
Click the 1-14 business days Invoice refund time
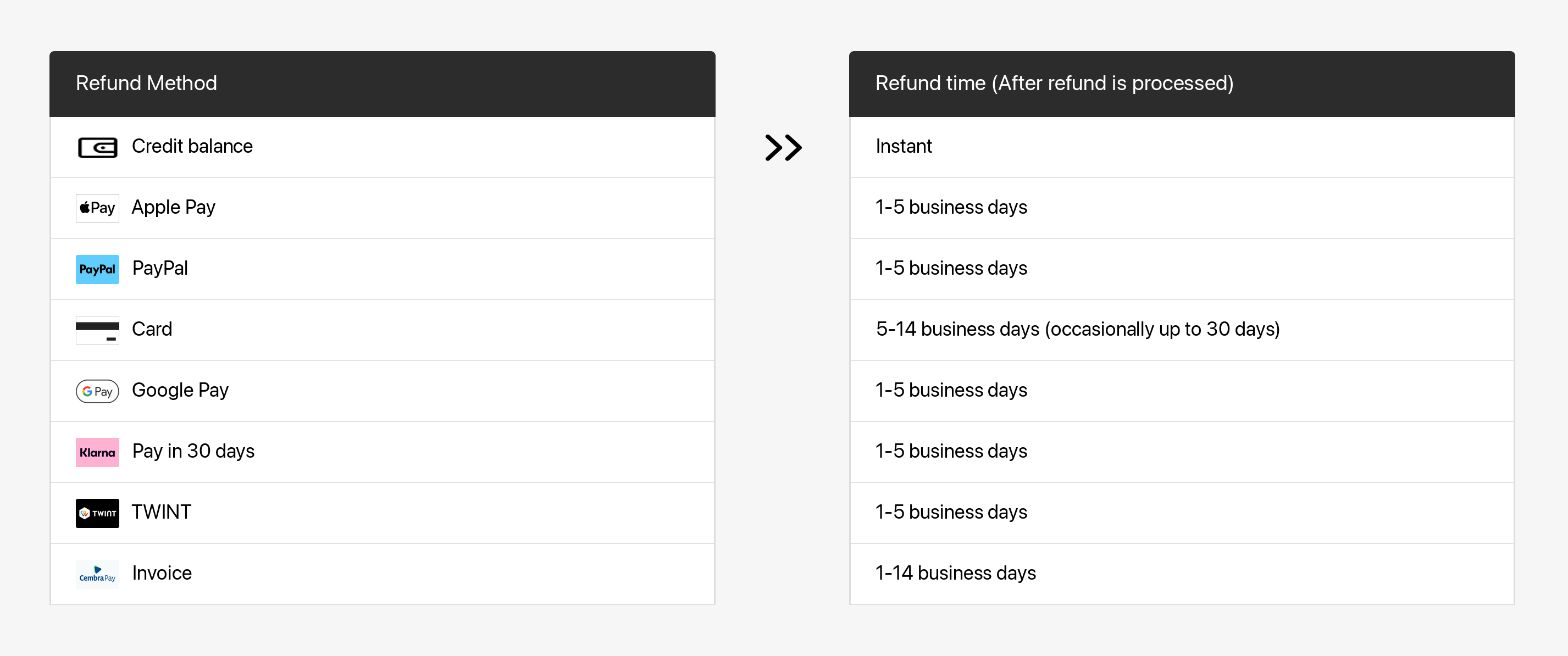pyautogui.click(x=955, y=572)
